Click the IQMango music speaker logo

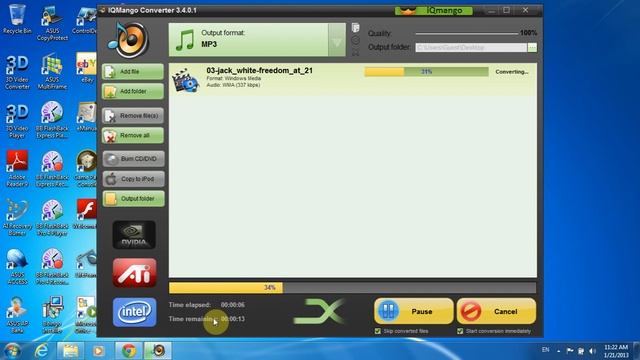(x=129, y=40)
